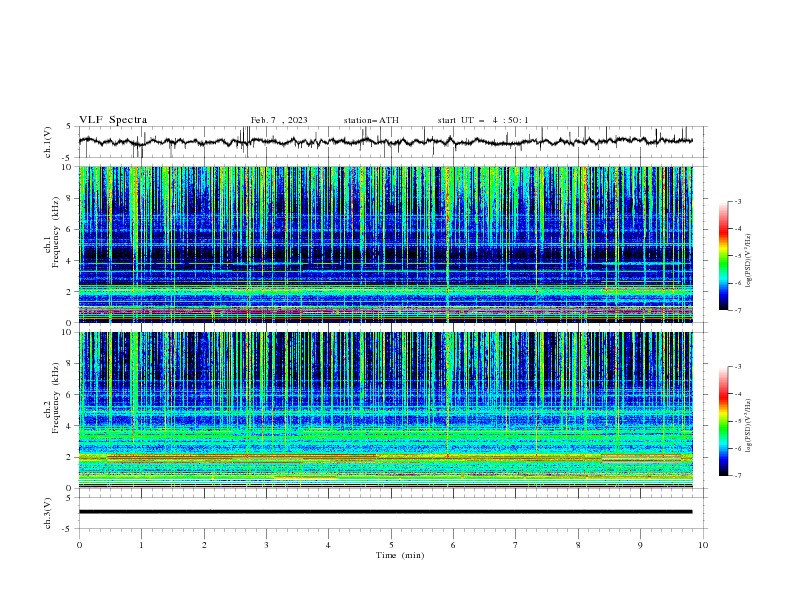This screenshot has height=612, width=792.
Task: Click the "VLF Spectra" plot title
Action: point(113,120)
